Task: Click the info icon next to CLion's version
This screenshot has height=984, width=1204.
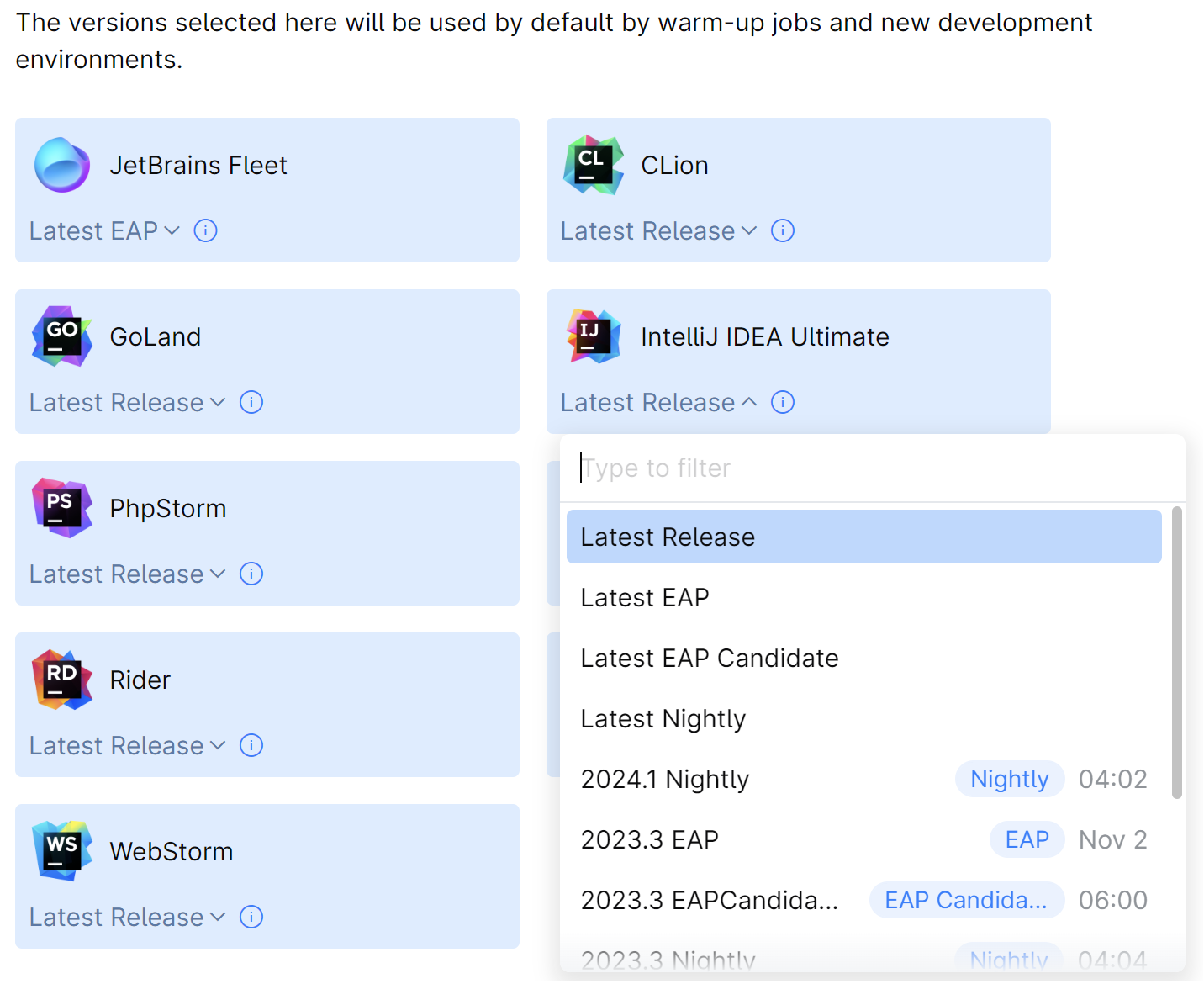Action: pos(783,230)
